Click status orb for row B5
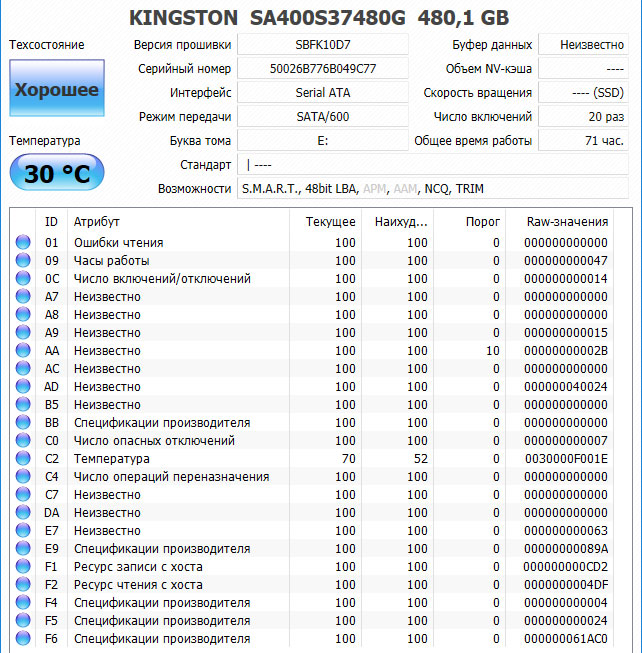642x653 pixels. pos(23,404)
